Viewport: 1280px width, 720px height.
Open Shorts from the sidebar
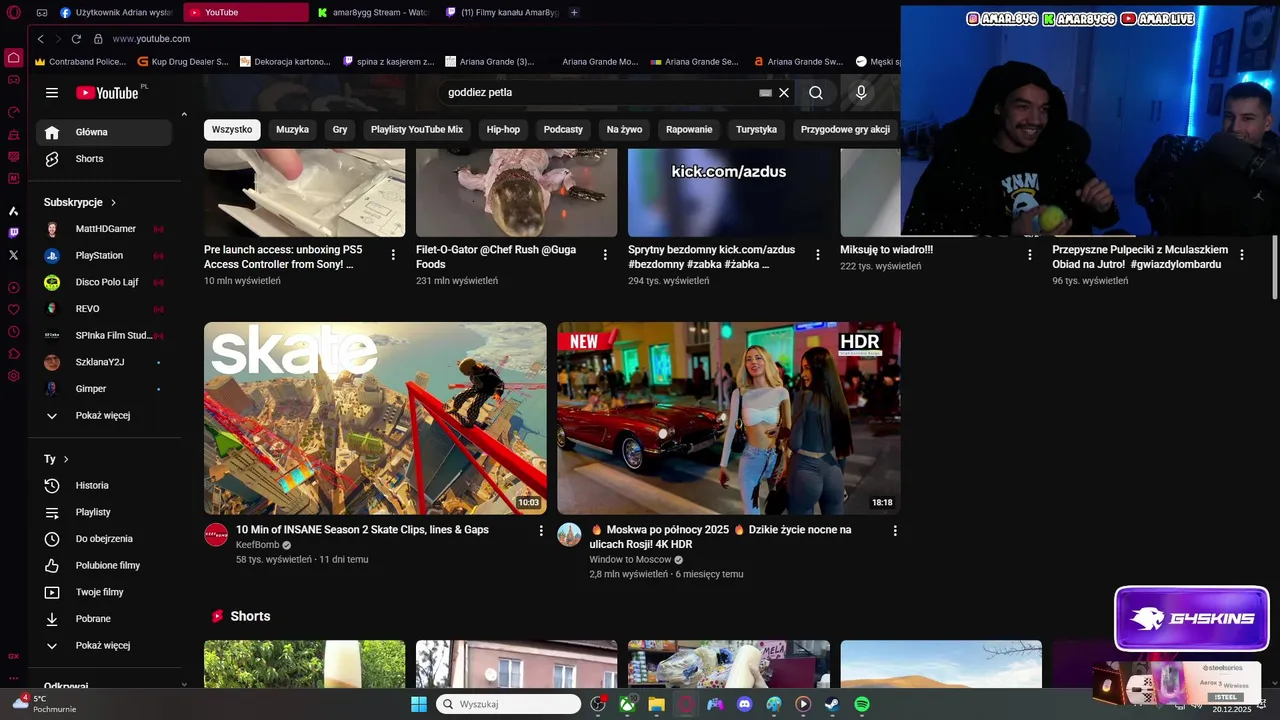tap(104, 159)
